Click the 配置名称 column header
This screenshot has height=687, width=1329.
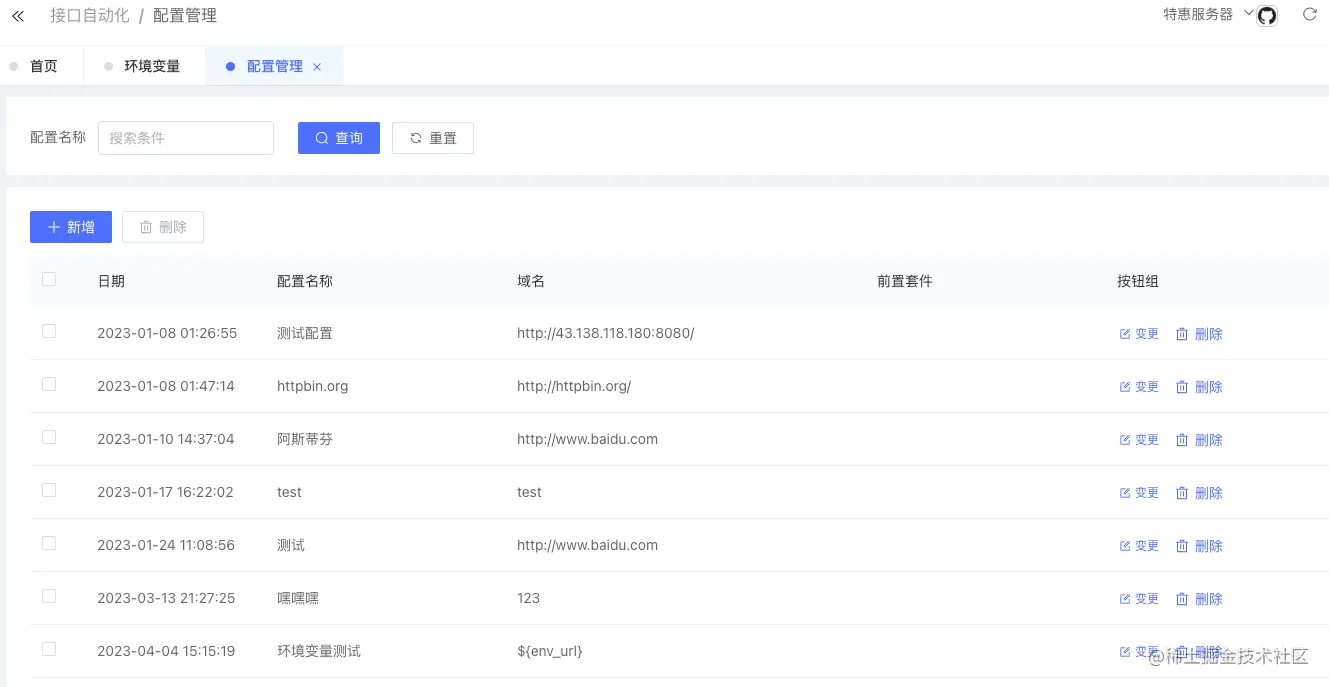tap(305, 281)
